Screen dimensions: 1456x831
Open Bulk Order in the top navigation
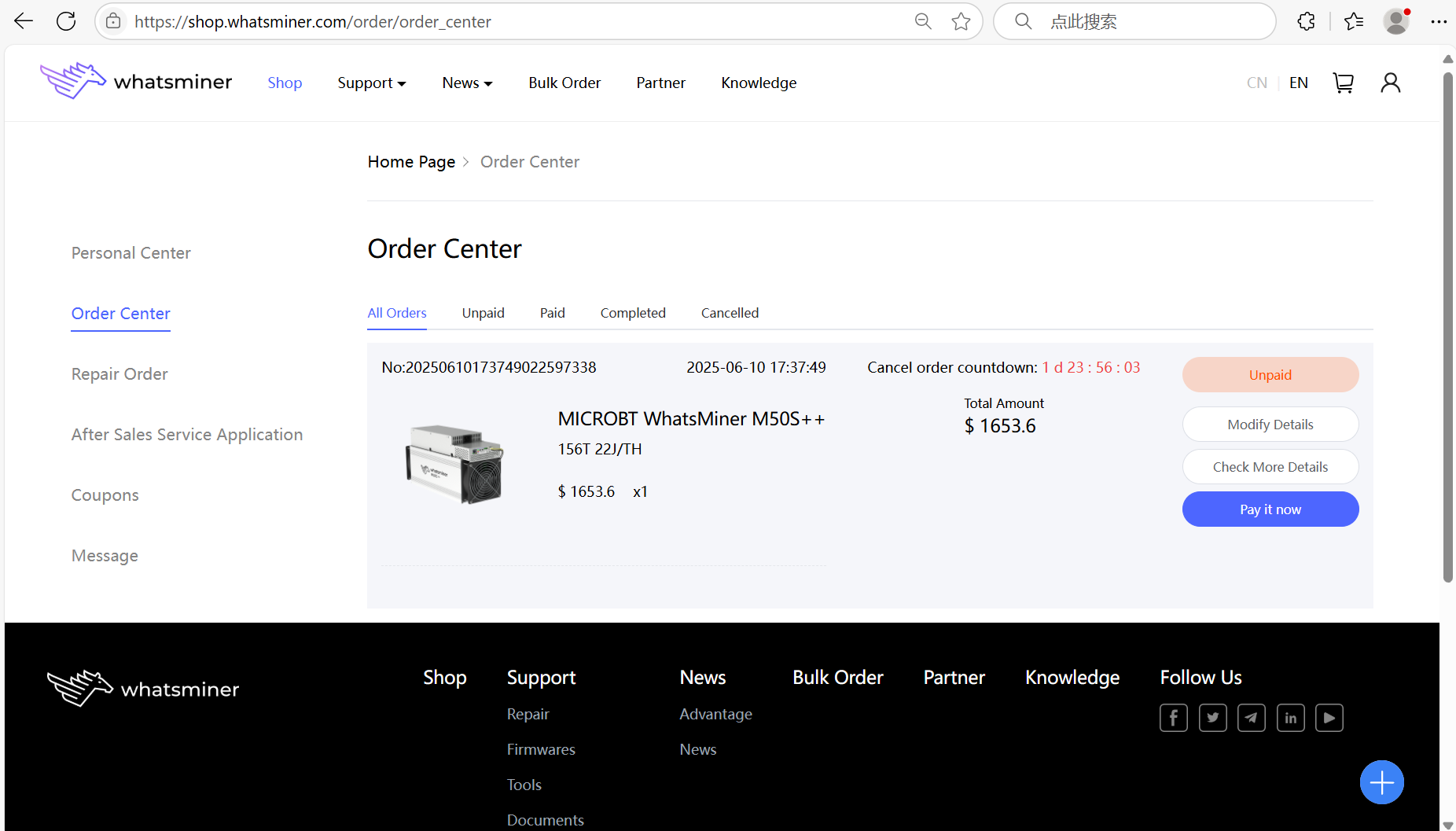(564, 83)
